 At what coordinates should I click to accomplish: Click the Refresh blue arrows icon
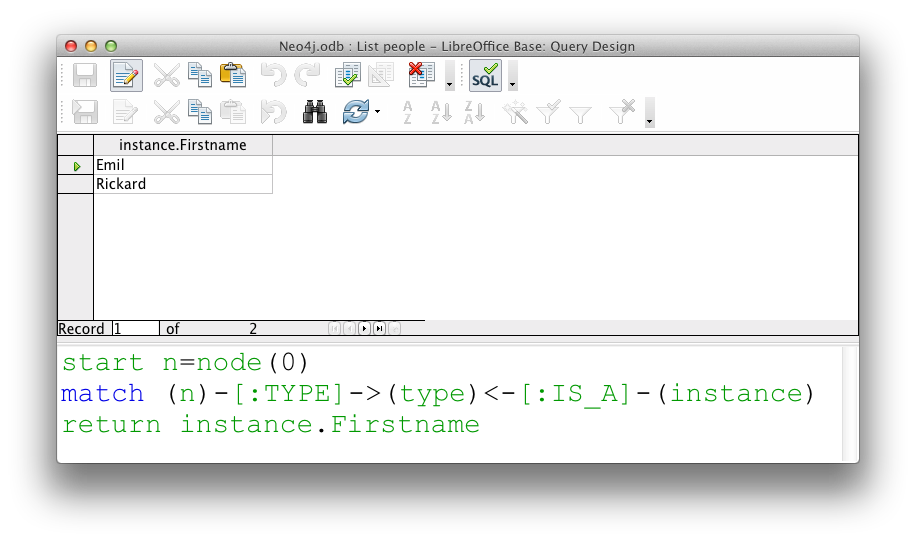coord(356,112)
